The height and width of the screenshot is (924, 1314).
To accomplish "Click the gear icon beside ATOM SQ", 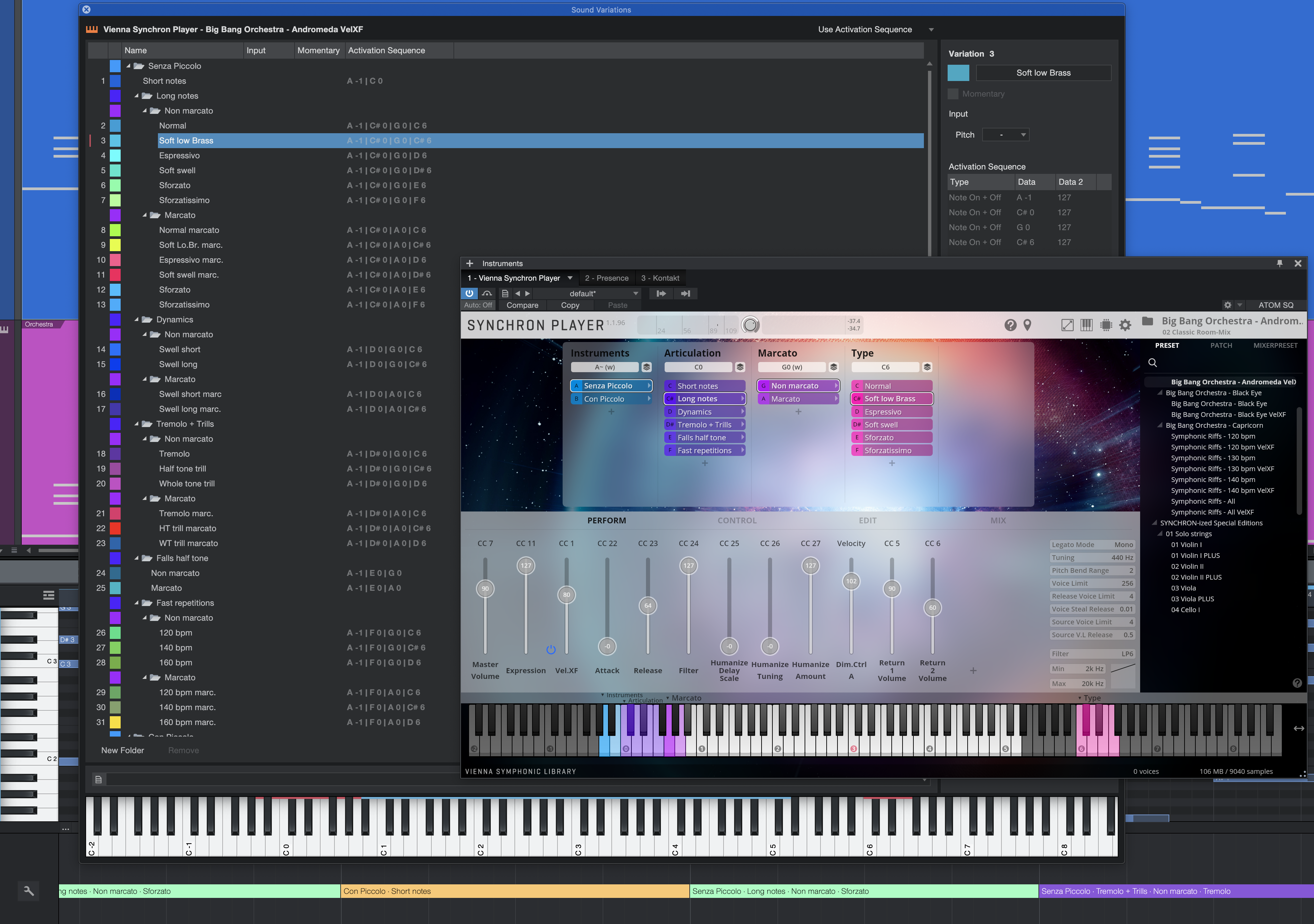I will click(1227, 305).
